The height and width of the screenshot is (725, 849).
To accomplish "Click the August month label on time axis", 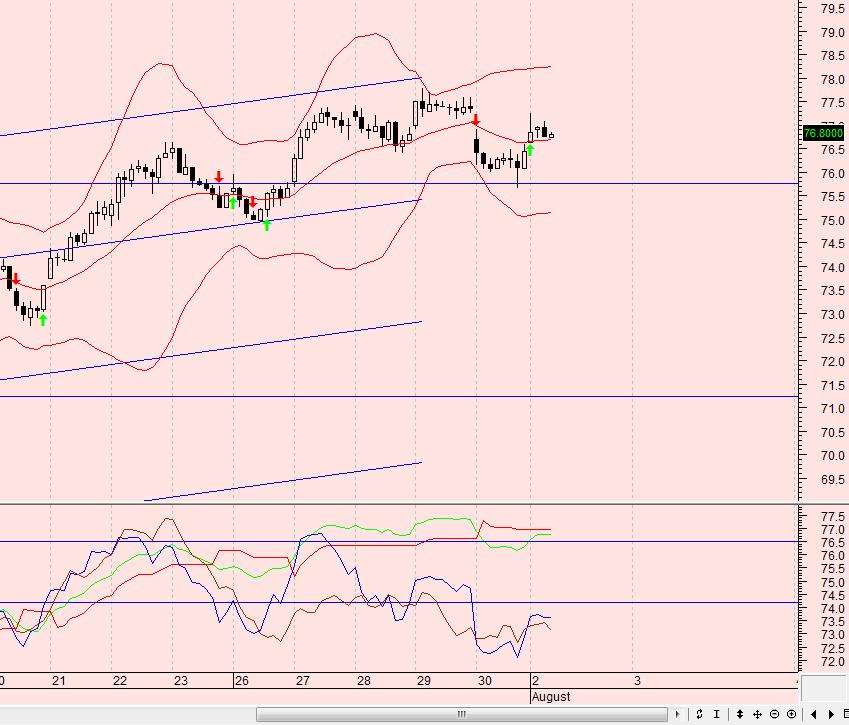I will (551, 696).
